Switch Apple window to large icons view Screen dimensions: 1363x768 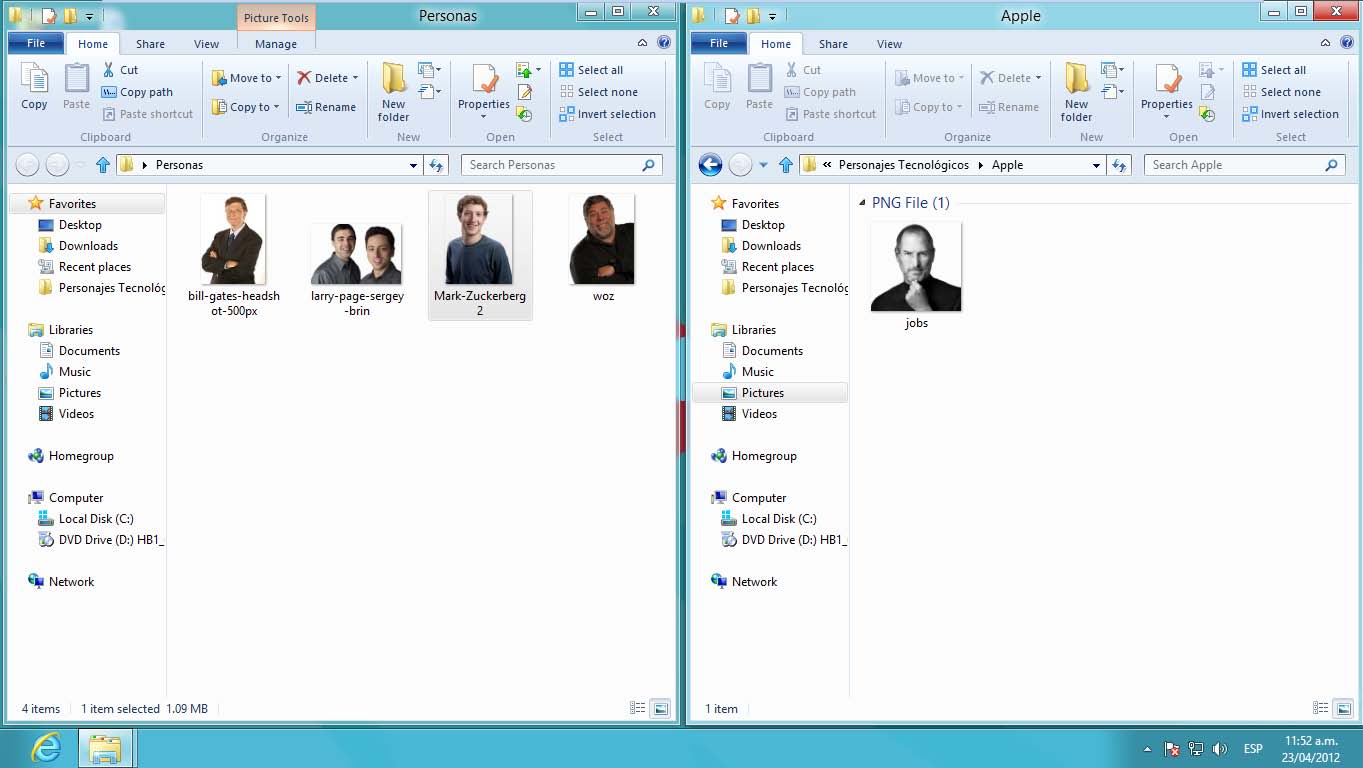click(x=1343, y=708)
